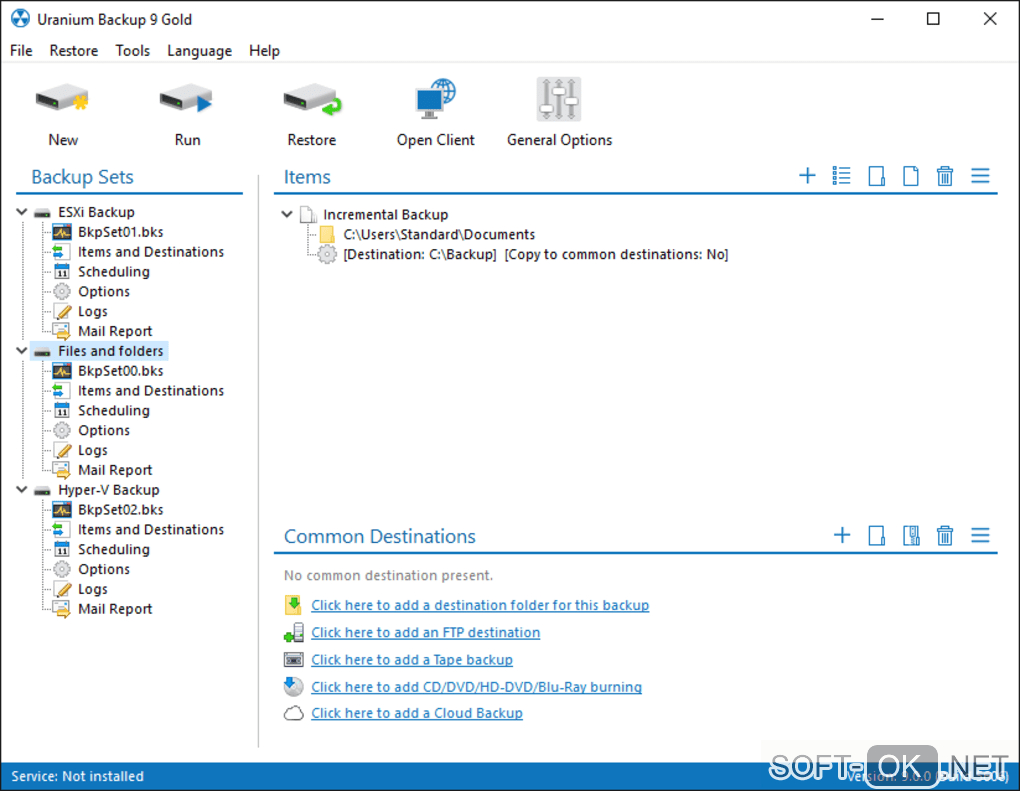
Task: Delete item using Items trash icon
Action: (945, 176)
